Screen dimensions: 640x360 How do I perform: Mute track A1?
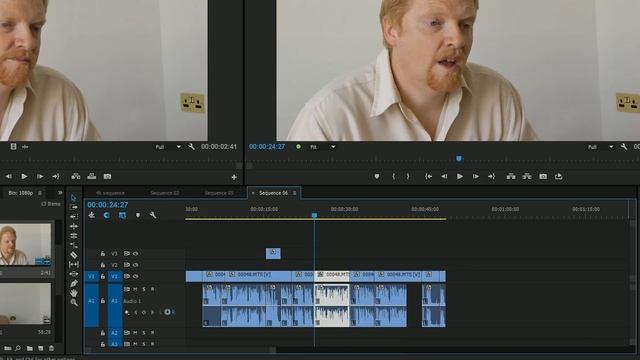click(136, 289)
